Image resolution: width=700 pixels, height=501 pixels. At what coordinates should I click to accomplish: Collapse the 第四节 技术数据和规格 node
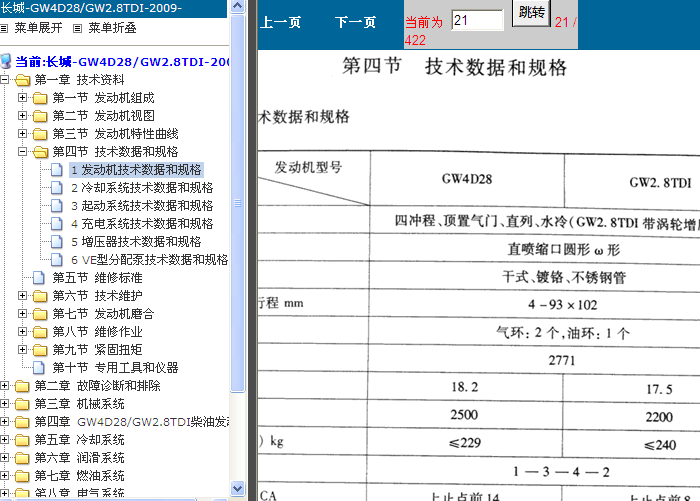tap(22, 152)
